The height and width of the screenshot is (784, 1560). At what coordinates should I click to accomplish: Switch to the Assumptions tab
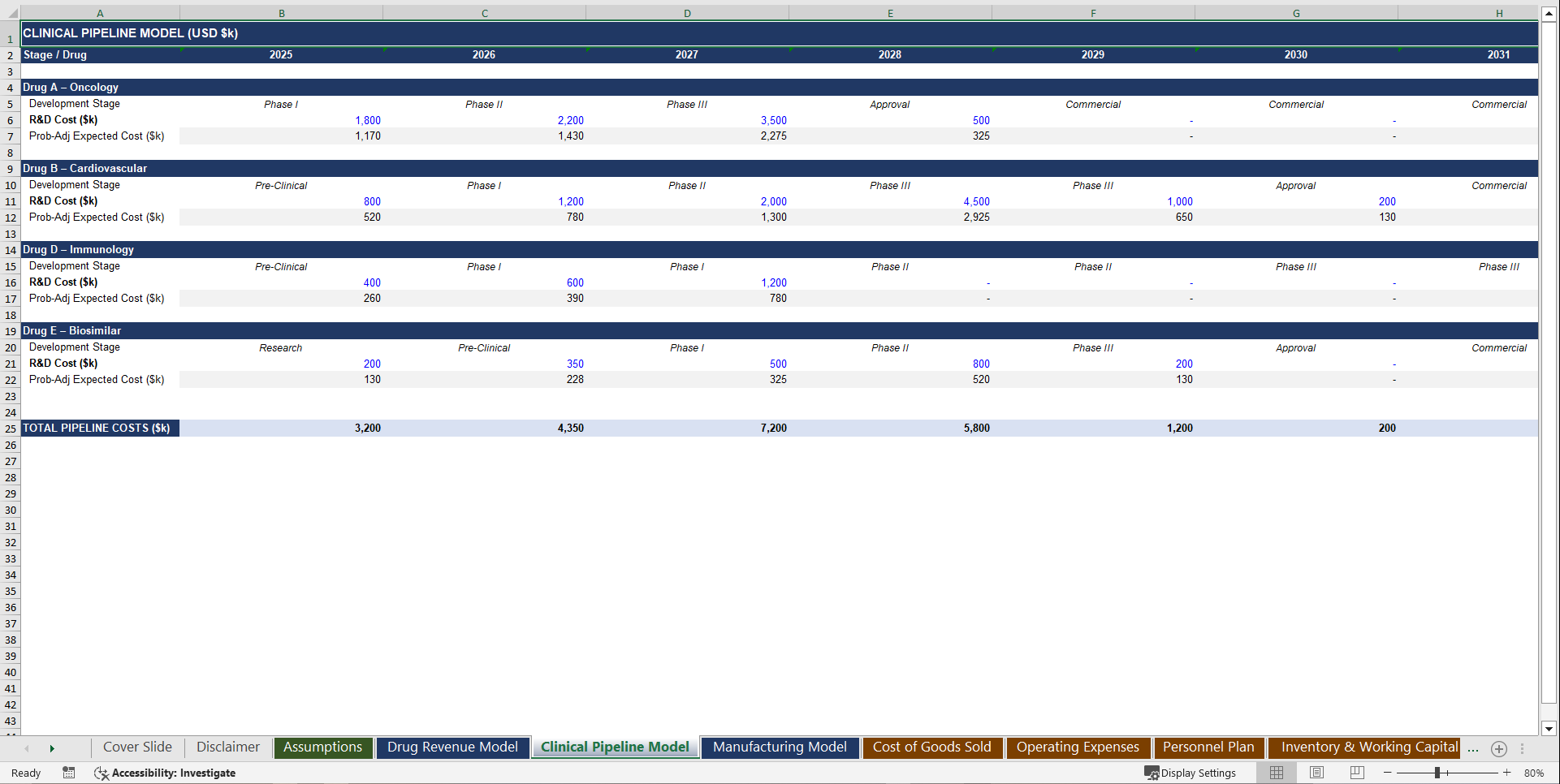322,747
